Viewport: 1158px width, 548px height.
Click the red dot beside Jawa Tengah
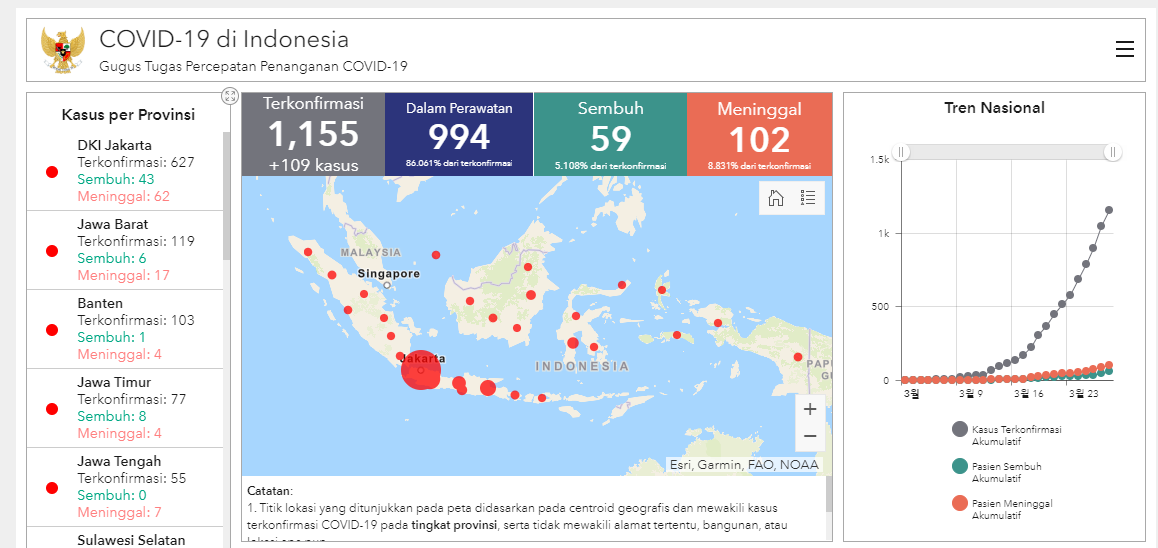52,488
